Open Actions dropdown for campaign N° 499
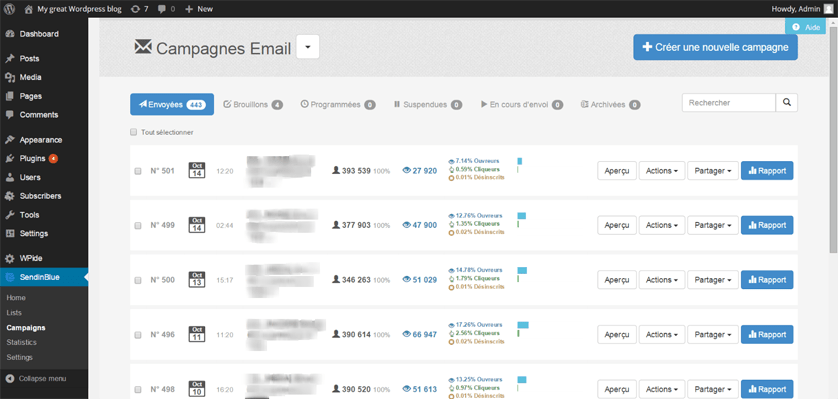This screenshot has height=399, width=838. [x=662, y=225]
